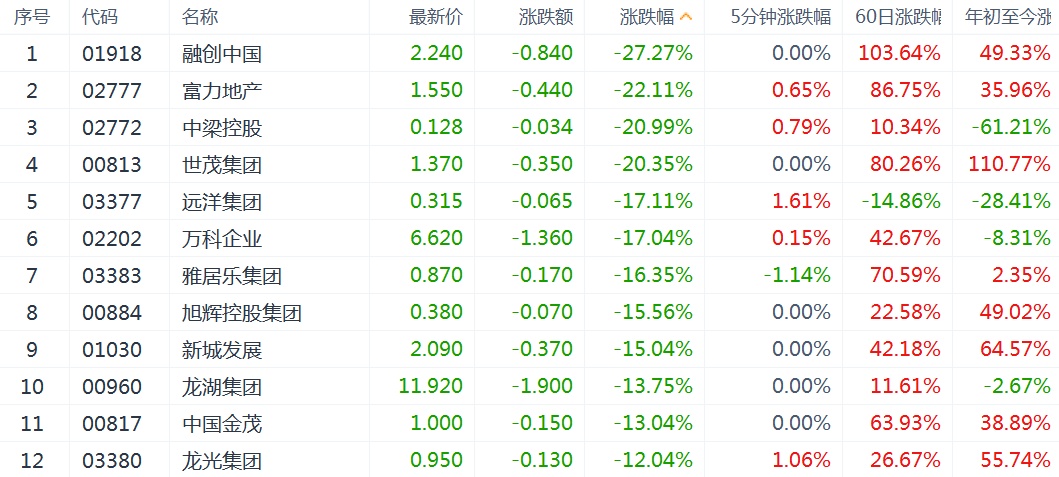Click 龙光集团 in the last row
This screenshot has width=1059, height=477.
point(222,461)
